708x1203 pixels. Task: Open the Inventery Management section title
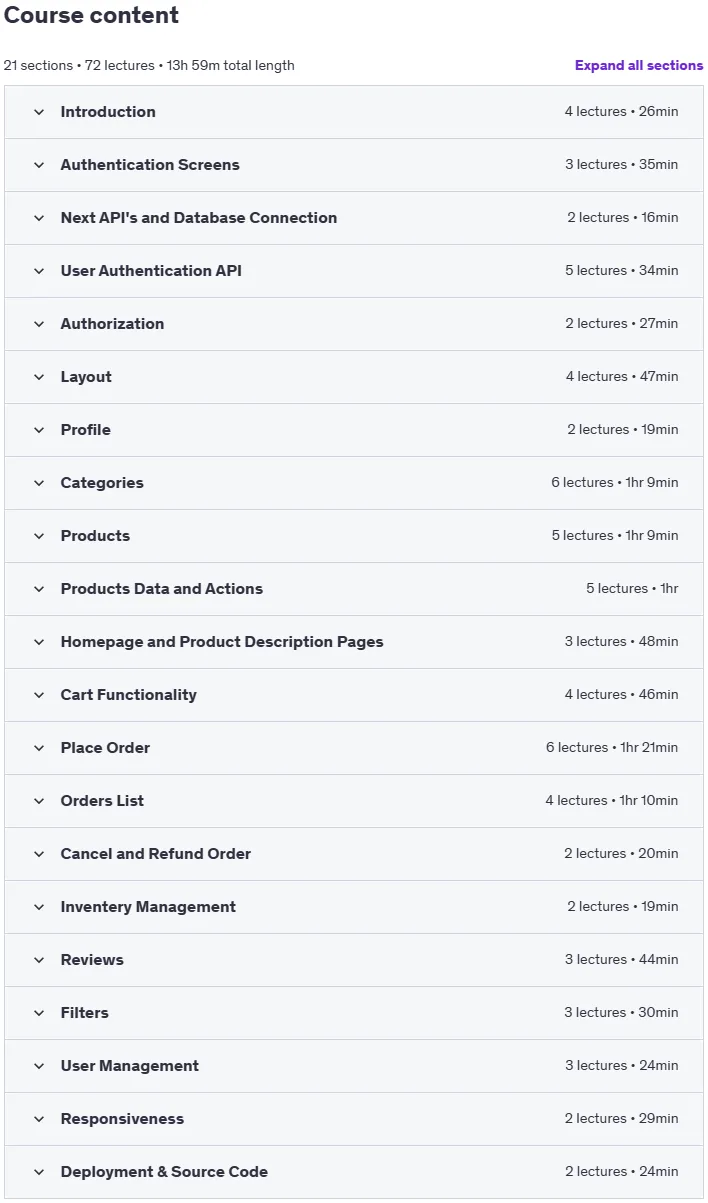click(x=148, y=907)
